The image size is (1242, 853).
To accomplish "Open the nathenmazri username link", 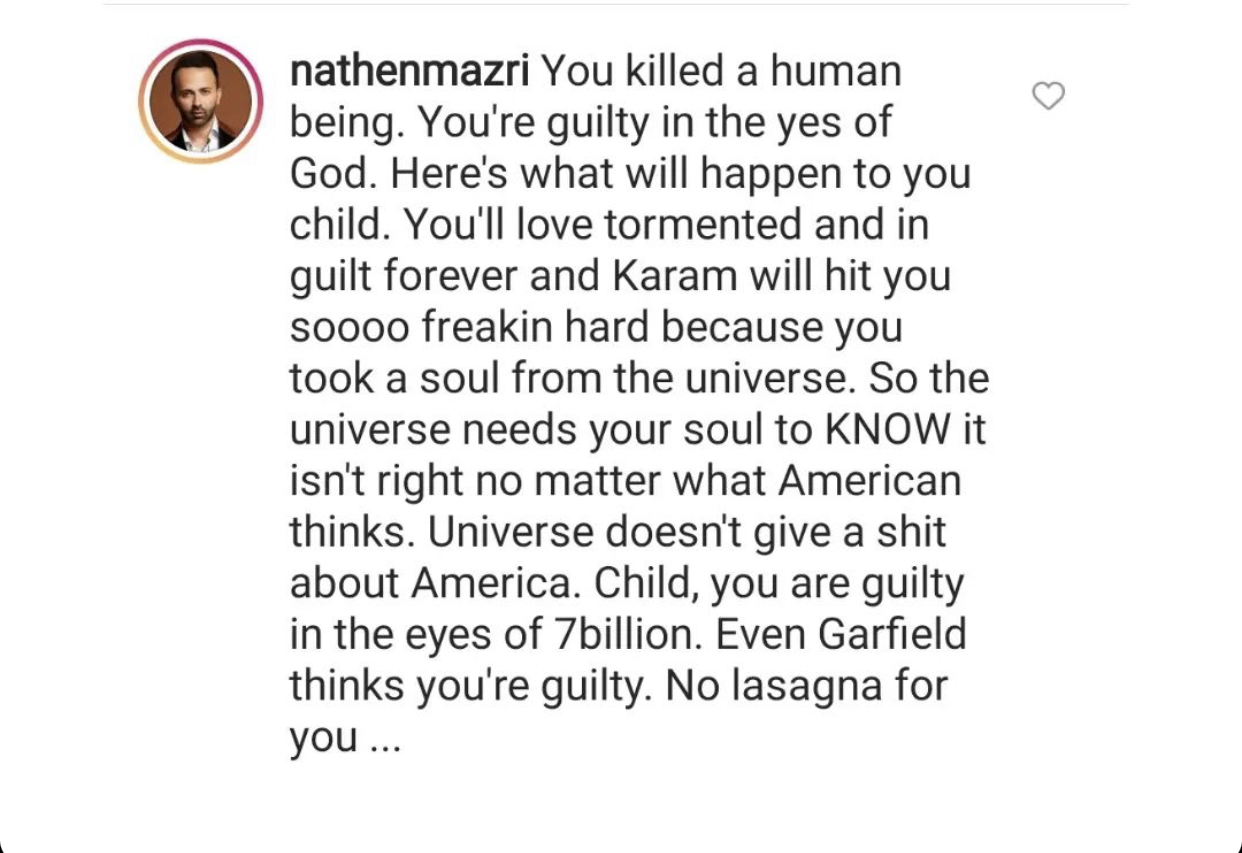I will click(409, 71).
